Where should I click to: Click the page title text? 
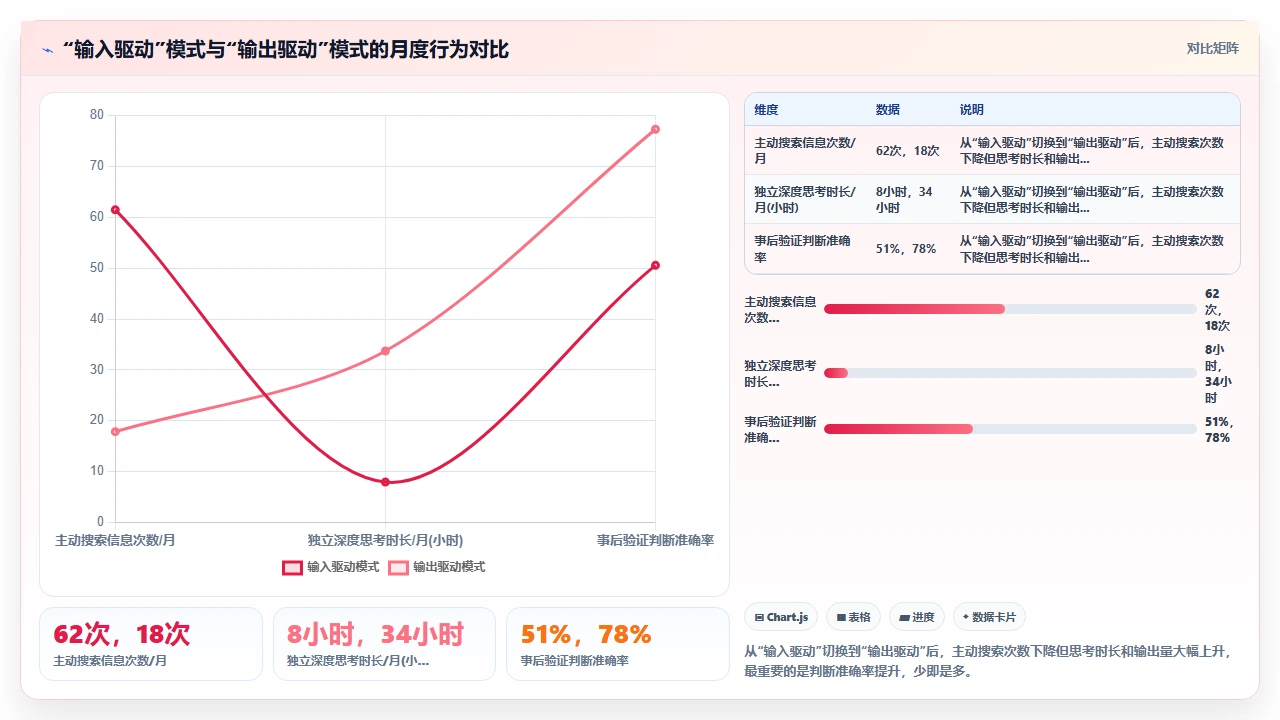(286, 49)
